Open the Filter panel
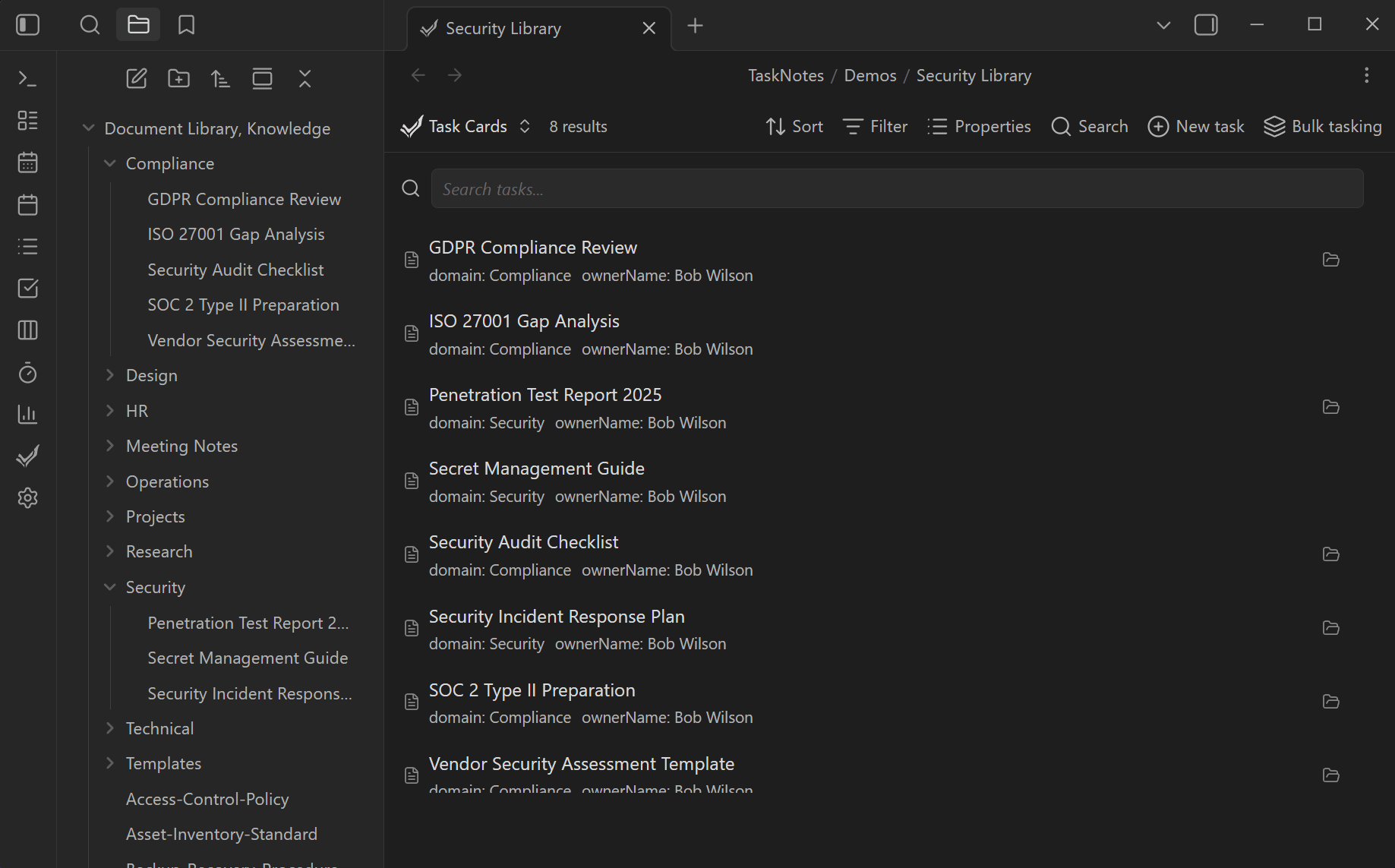The height and width of the screenshot is (868, 1395). point(874,126)
